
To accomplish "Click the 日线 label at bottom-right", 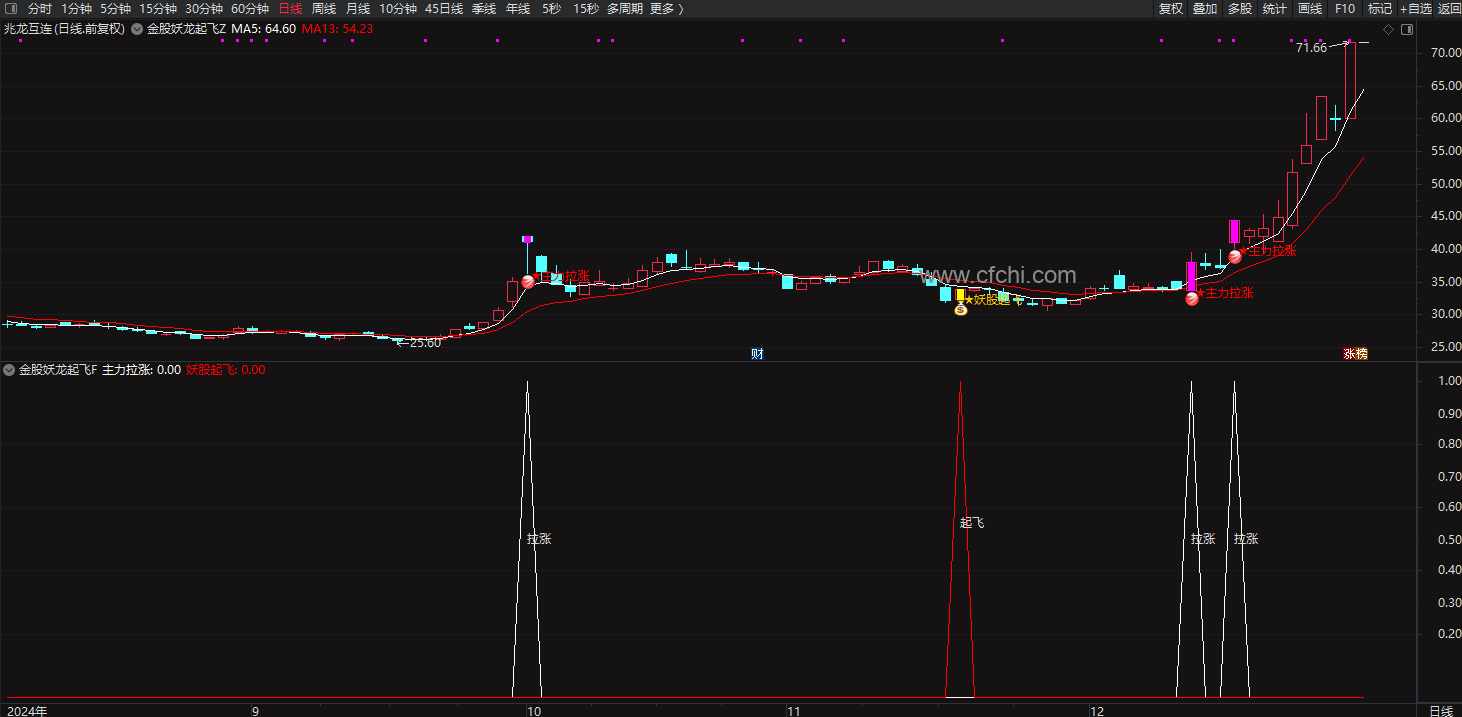I will tap(1441, 711).
